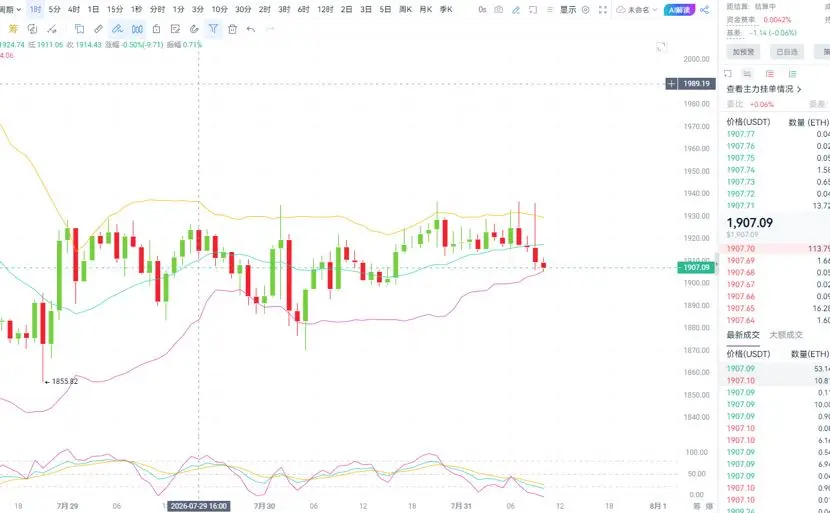The width and height of the screenshot is (830, 513).
Task: Switch to 最新成交 tab
Action: [743, 335]
